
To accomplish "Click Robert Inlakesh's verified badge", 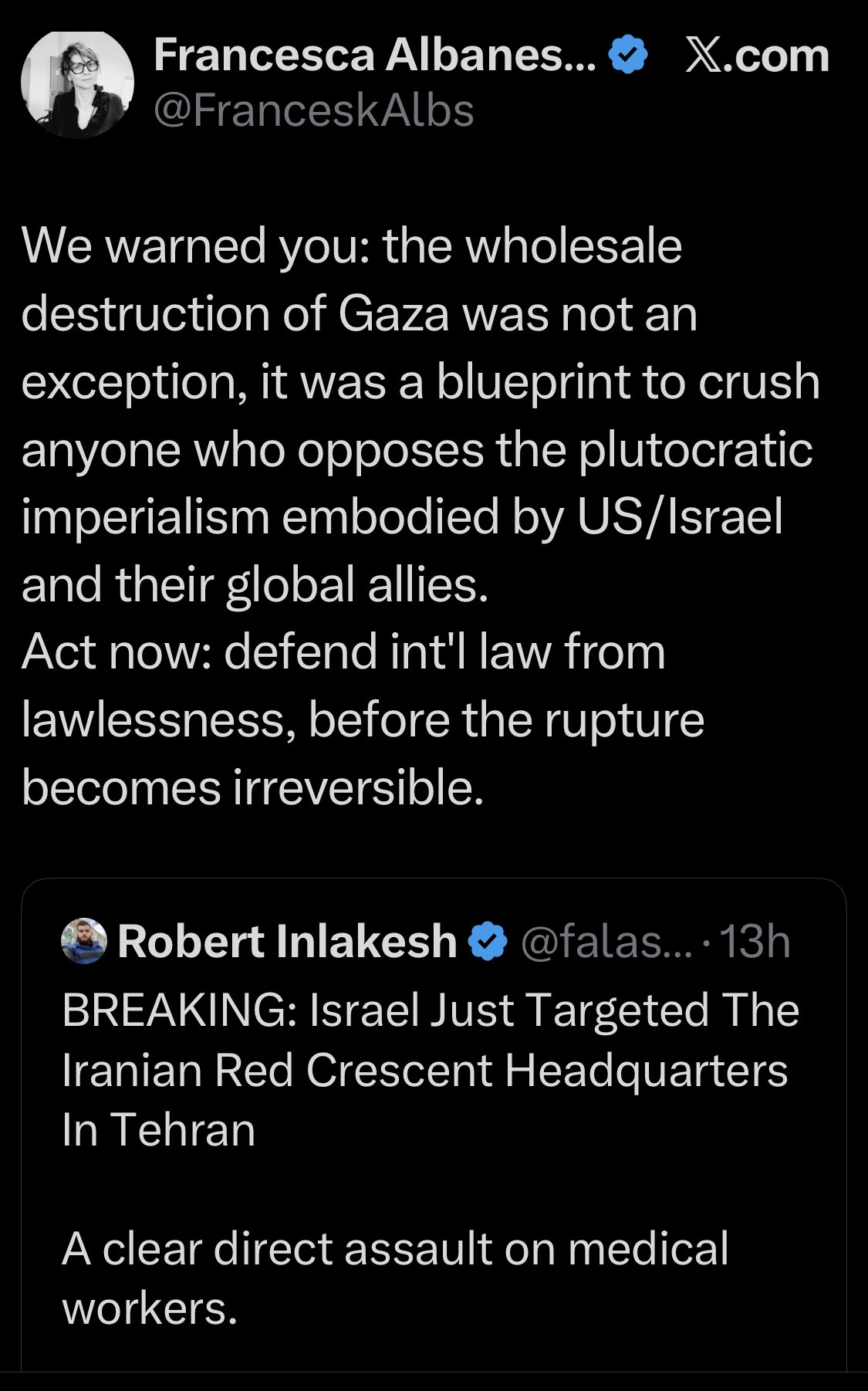I will (488, 941).
